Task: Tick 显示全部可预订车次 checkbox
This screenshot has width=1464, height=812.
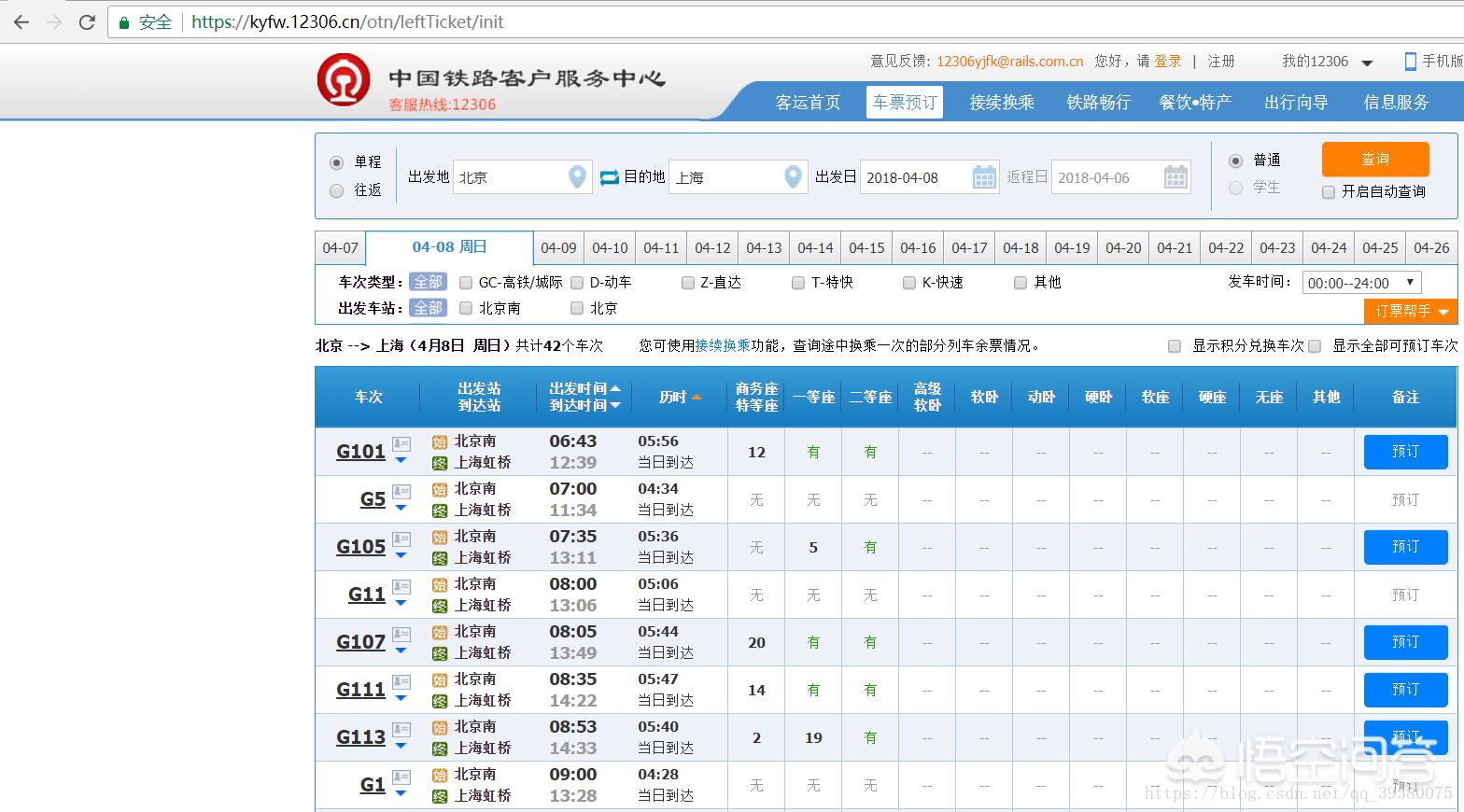Action: (x=1315, y=346)
